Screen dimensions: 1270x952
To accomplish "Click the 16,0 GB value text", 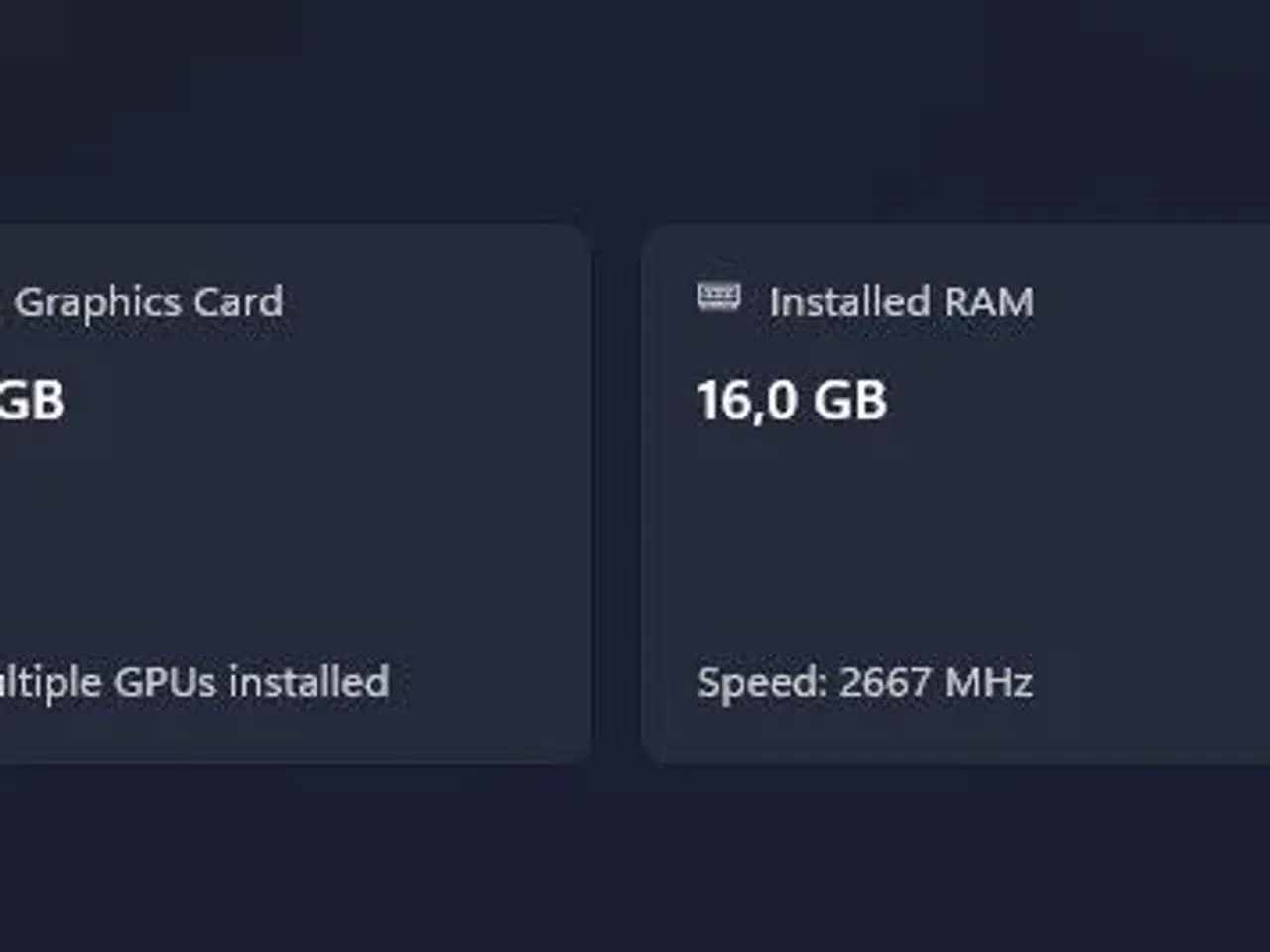I will tap(794, 401).
